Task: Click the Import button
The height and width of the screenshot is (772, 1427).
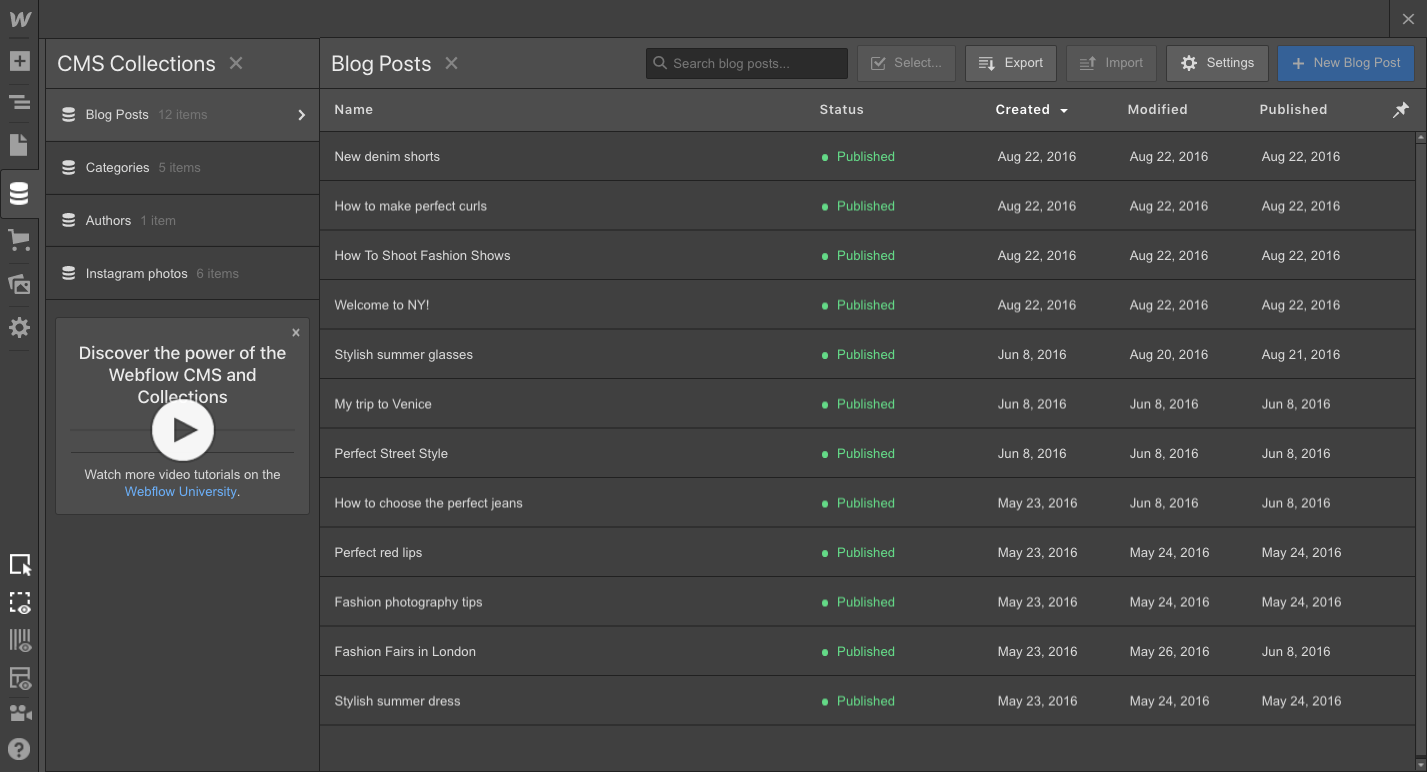Action: [1111, 63]
